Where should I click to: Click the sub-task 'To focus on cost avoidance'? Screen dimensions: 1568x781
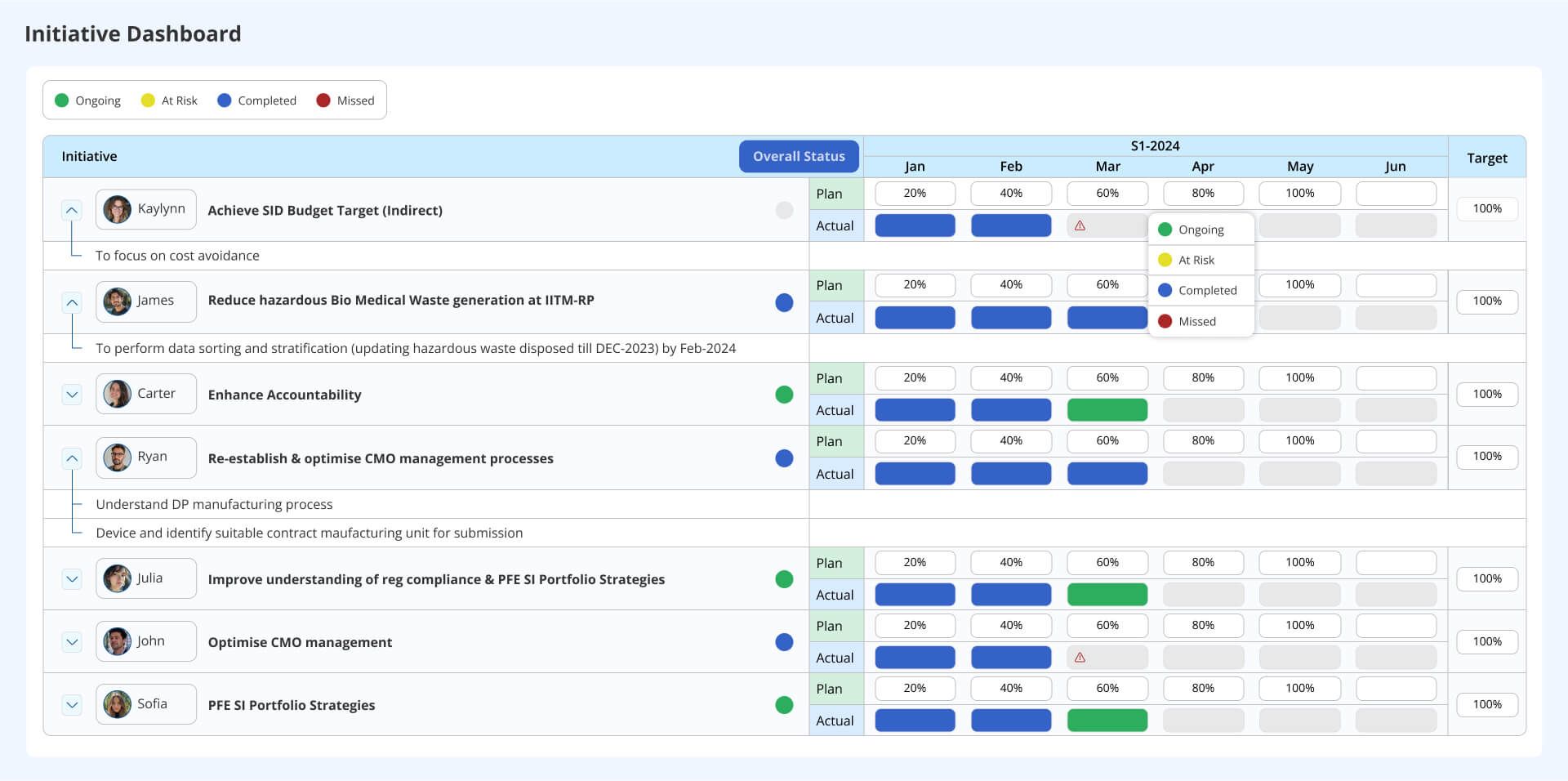[177, 255]
